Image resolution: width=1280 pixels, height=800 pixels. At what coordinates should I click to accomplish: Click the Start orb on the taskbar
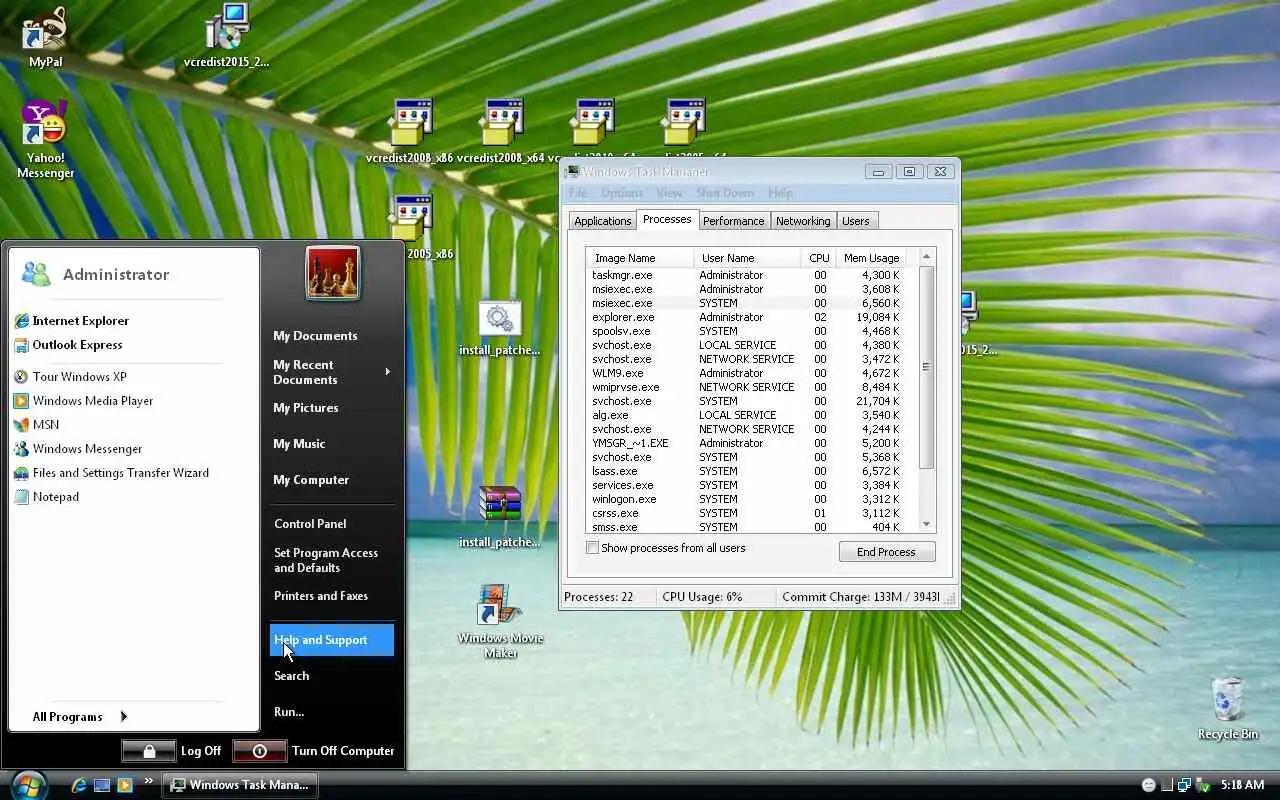[x=30, y=785]
